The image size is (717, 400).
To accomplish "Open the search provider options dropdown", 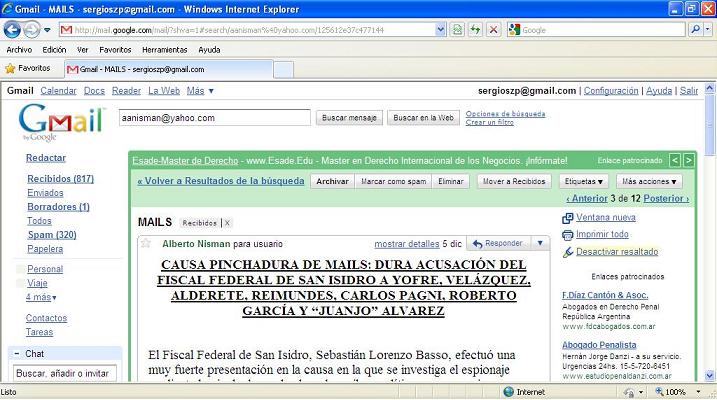I will pyautogui.click(x=707, y=30).
